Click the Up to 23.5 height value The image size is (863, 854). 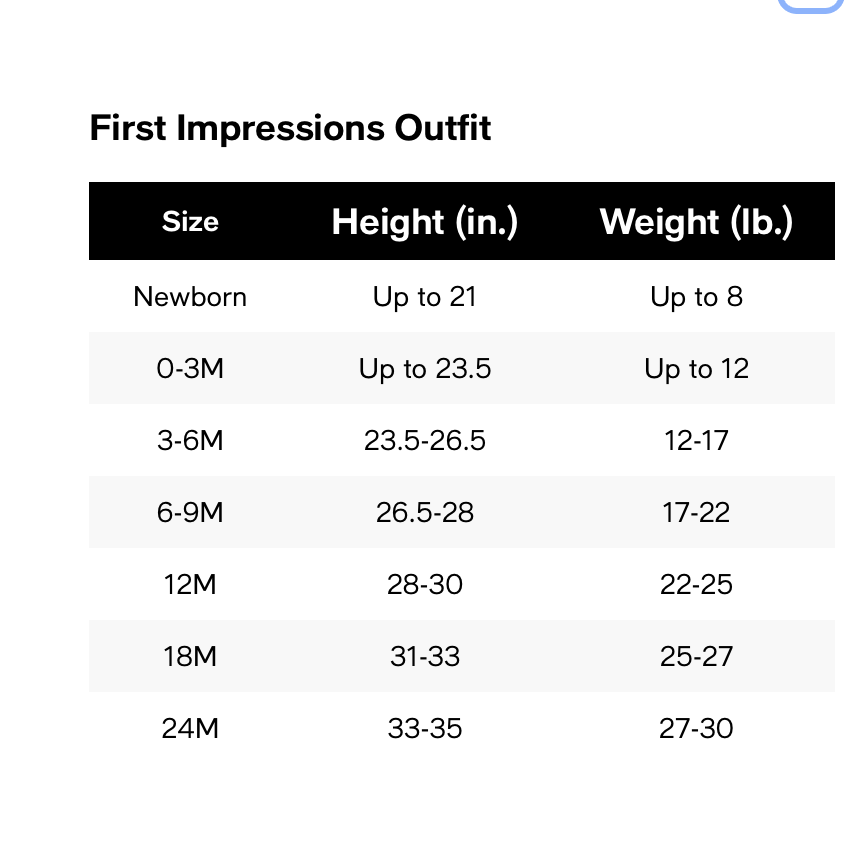[424, 369]
